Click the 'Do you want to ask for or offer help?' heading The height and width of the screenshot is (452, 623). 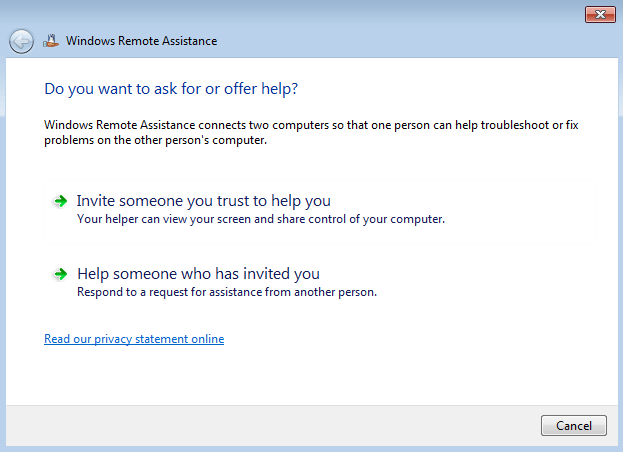click(x=171, y=89)
